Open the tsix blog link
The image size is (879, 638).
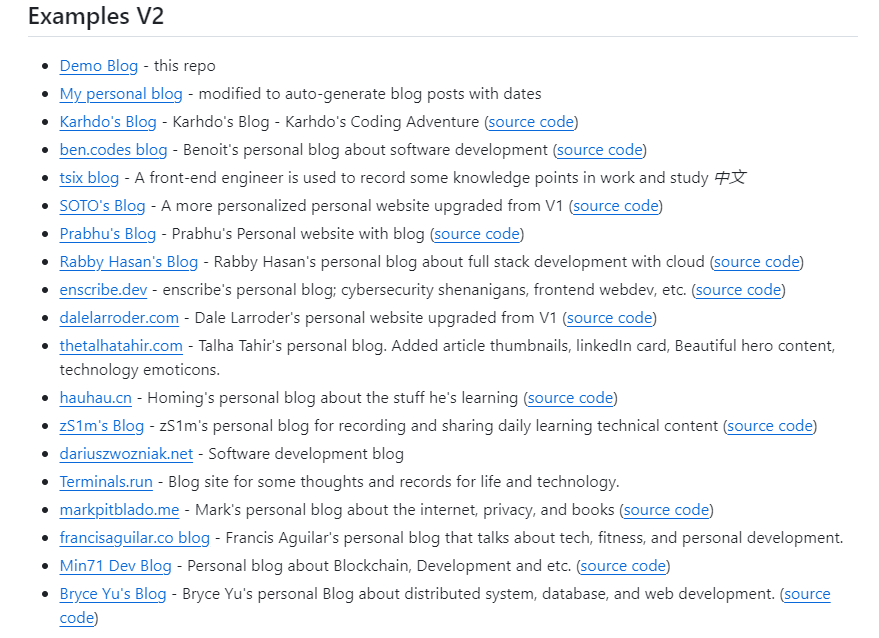(89, 178)
